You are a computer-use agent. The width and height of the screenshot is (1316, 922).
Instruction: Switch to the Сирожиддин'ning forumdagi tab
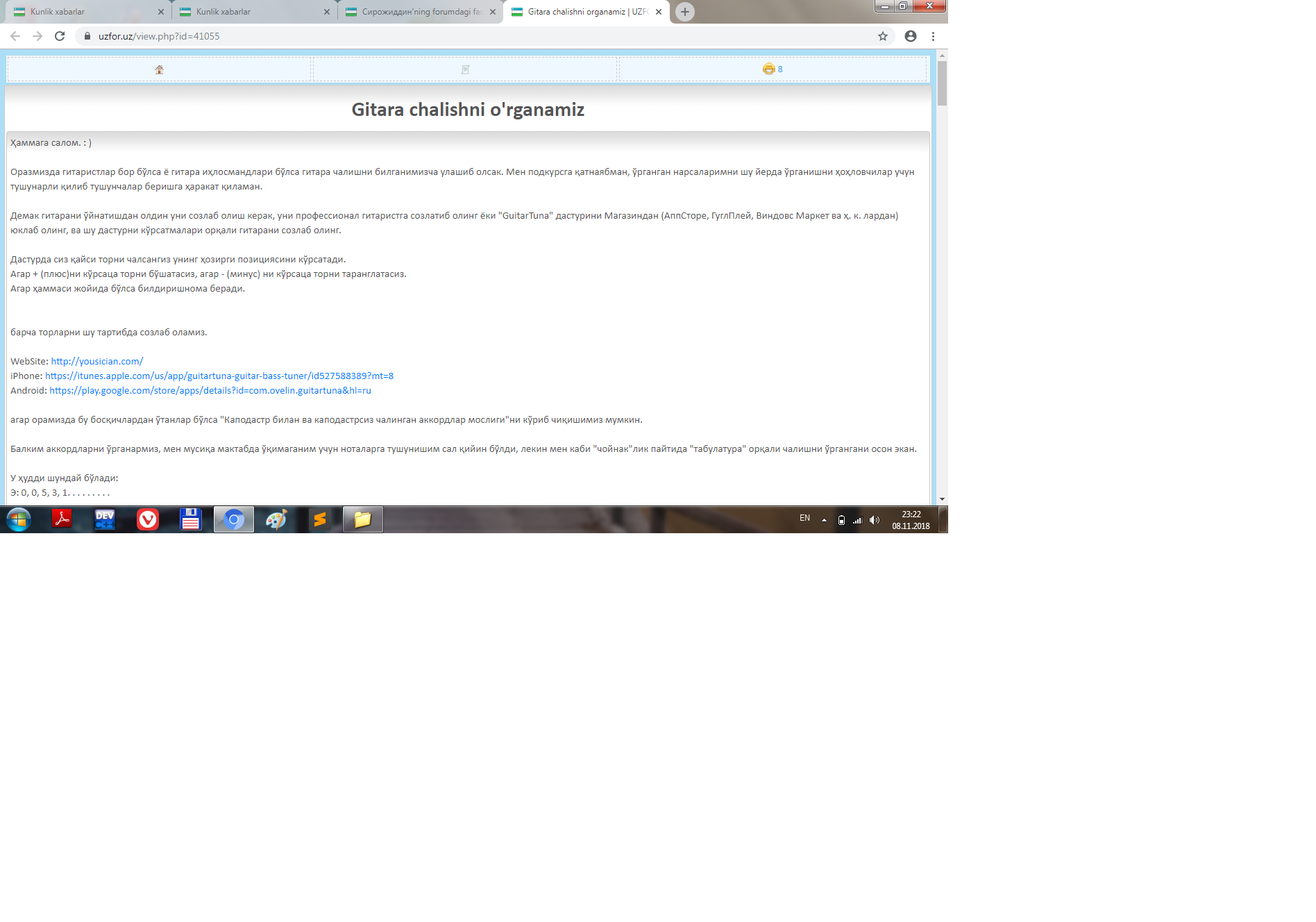(x=416, y=12)
